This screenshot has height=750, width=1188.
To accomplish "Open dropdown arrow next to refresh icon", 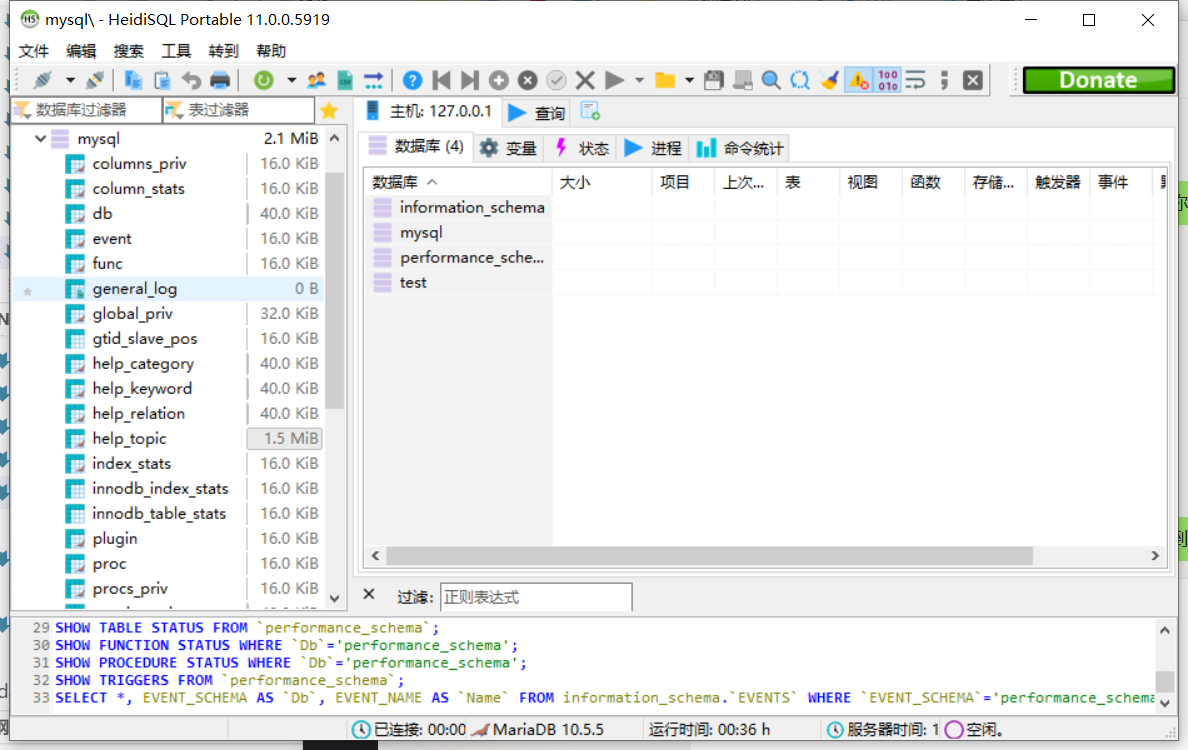I will click(x=291, y=80).
